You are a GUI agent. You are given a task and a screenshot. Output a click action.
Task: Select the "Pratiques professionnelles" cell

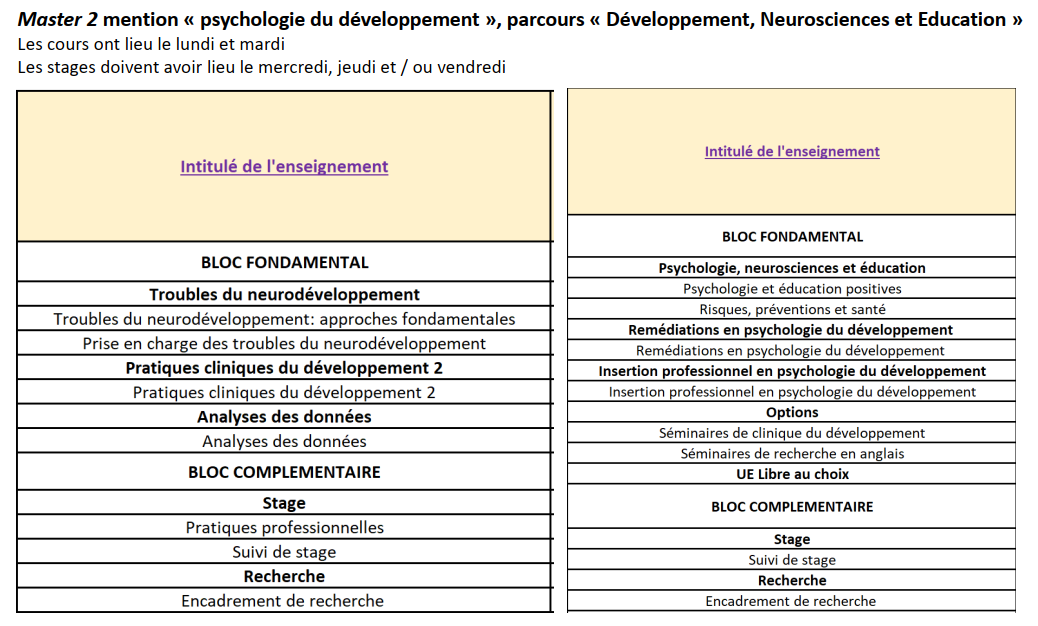point(284,527)
